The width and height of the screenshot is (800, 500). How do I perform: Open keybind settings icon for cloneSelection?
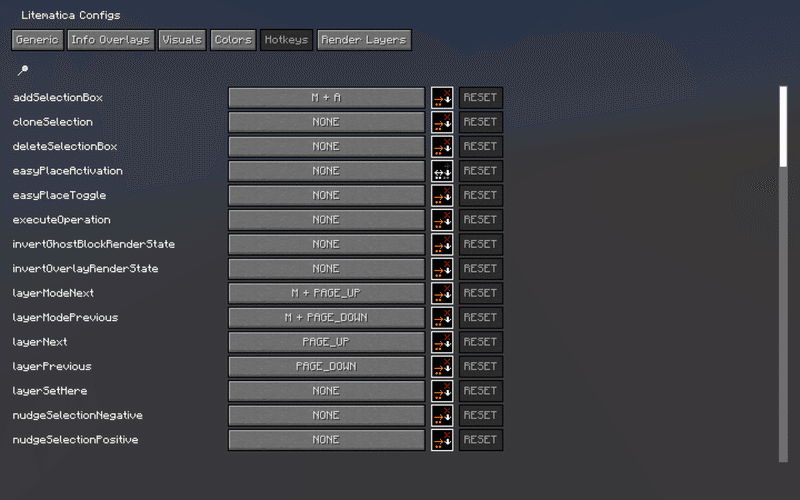(x=442, y=122)
